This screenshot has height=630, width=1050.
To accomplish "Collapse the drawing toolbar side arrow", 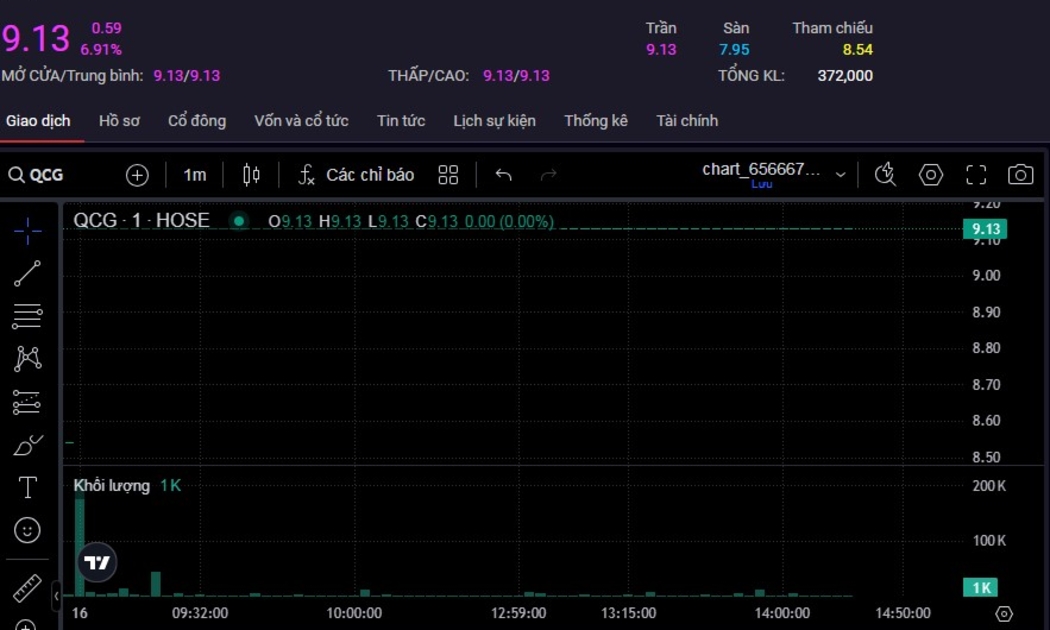I will point(56,595).
